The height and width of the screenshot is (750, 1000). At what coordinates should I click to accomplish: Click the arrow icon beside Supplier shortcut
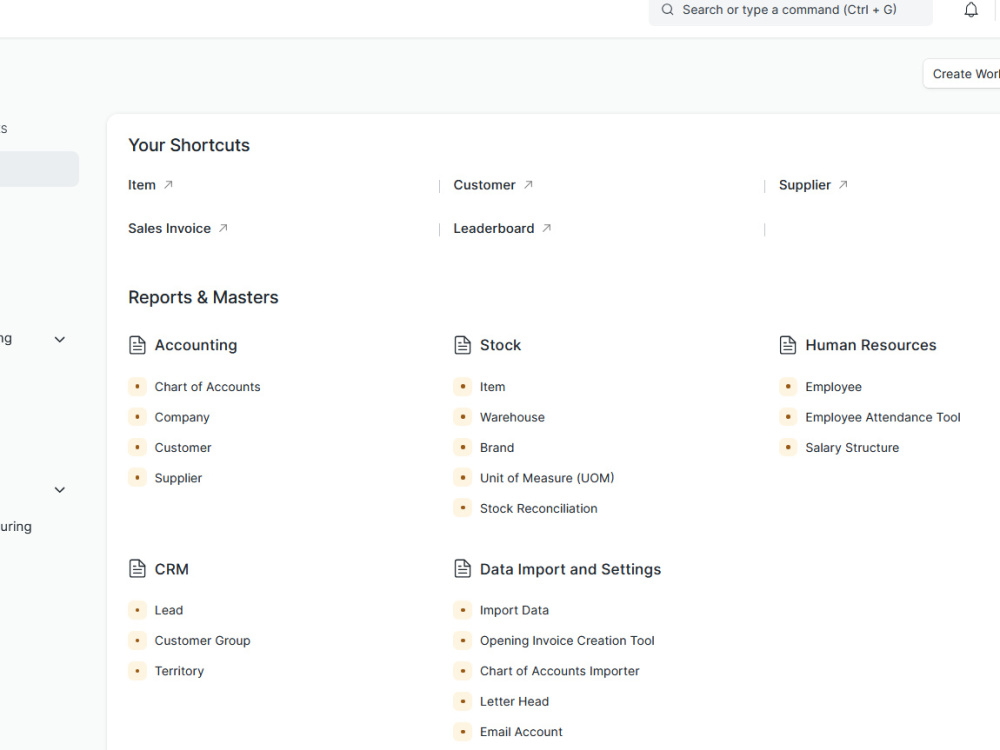click(x=843, y=184)
